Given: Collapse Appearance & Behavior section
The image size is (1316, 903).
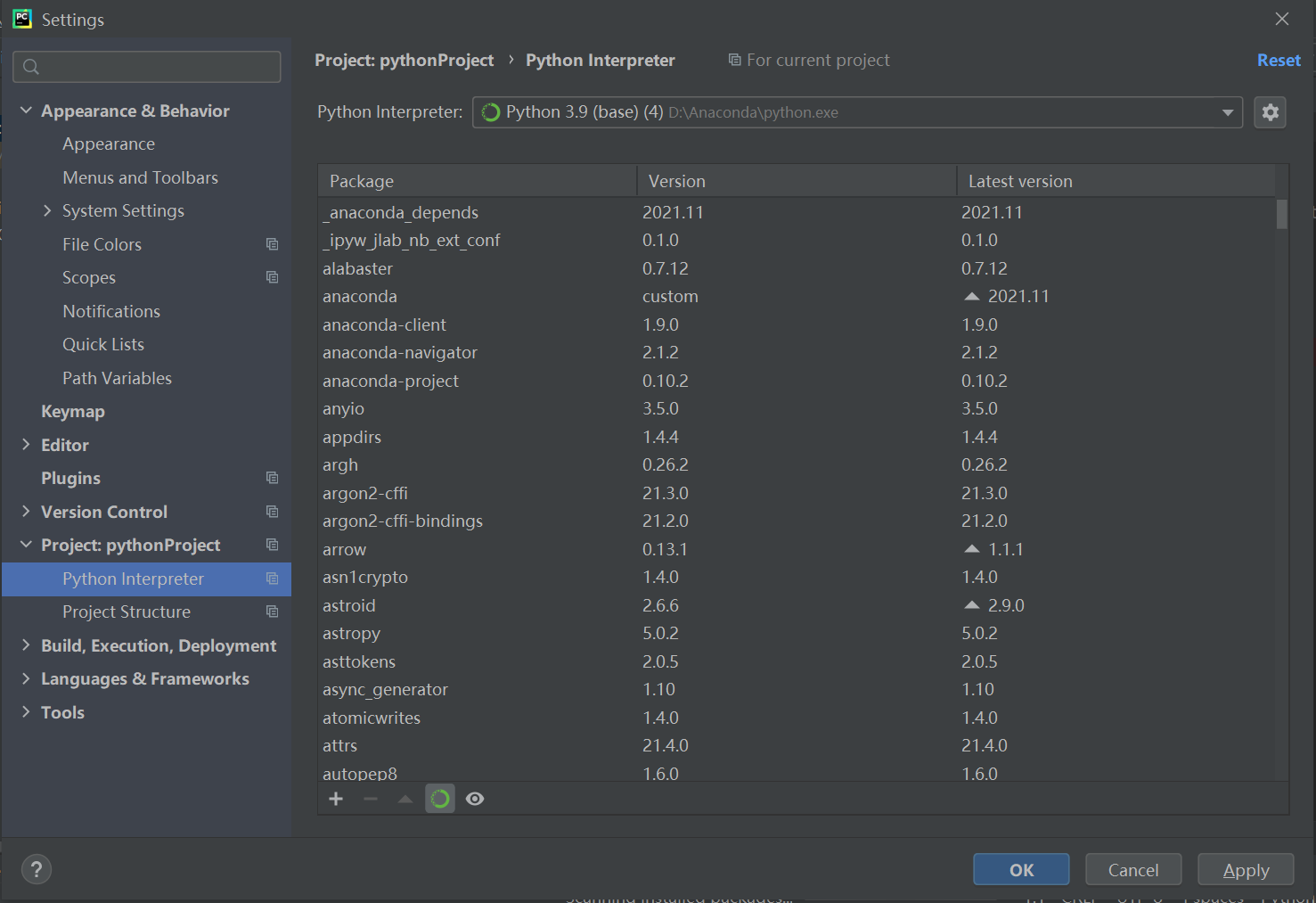Looking at the screenshot, I should click(x=26, y=111).
